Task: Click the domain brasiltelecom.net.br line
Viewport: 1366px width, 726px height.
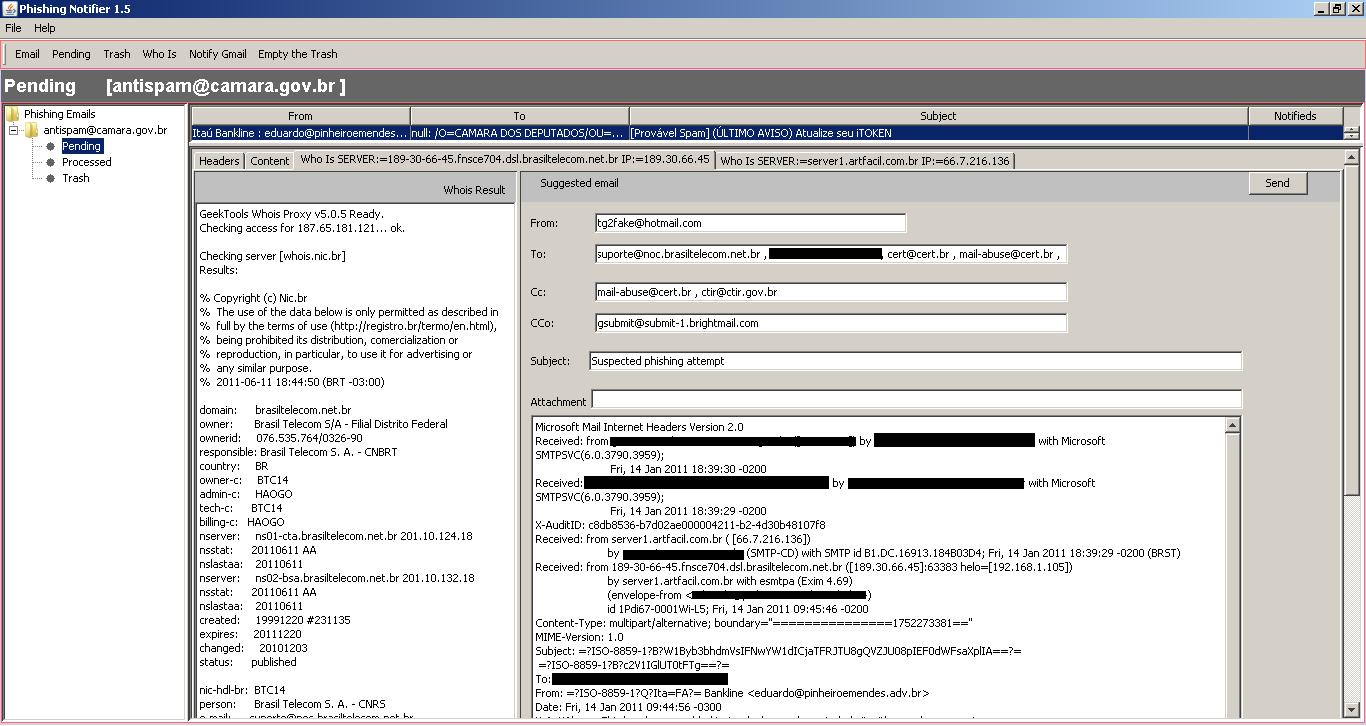Action: pyautogui.click(x=275, y=410)
